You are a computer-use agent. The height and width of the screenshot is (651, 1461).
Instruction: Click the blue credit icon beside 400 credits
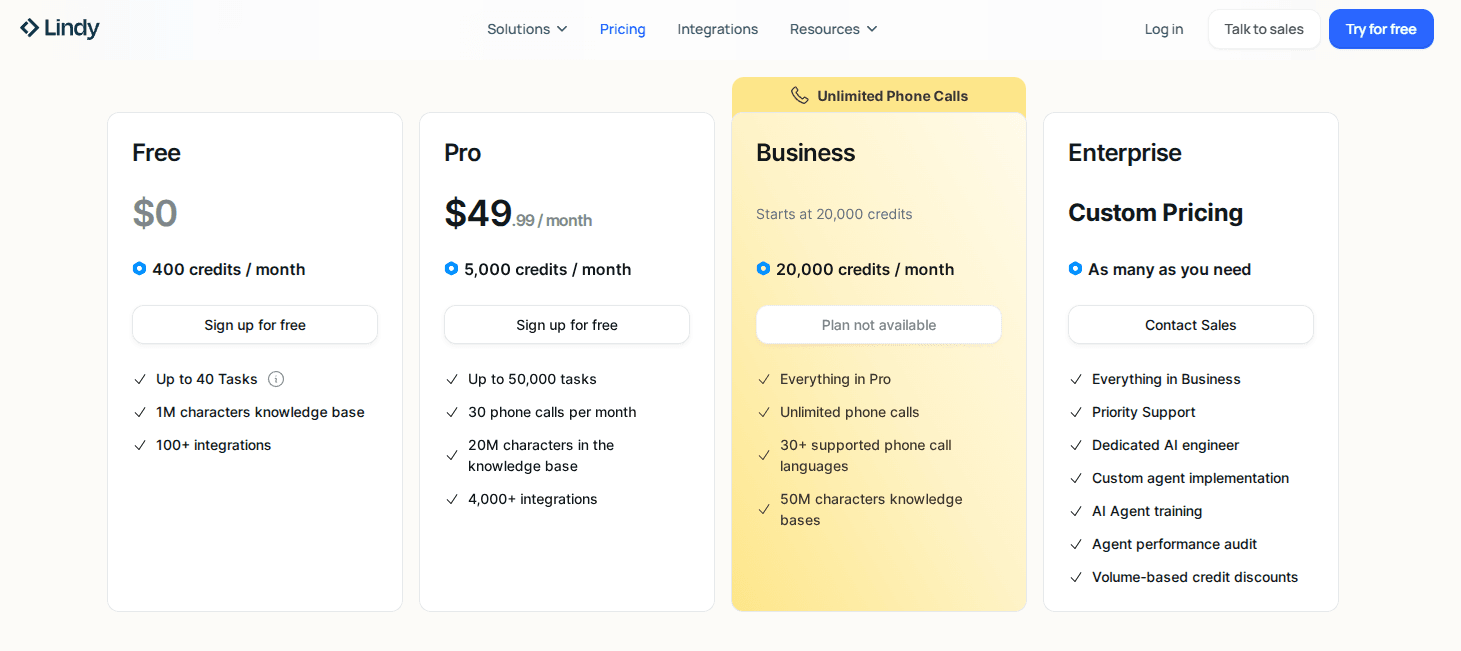tap(140, 269)
